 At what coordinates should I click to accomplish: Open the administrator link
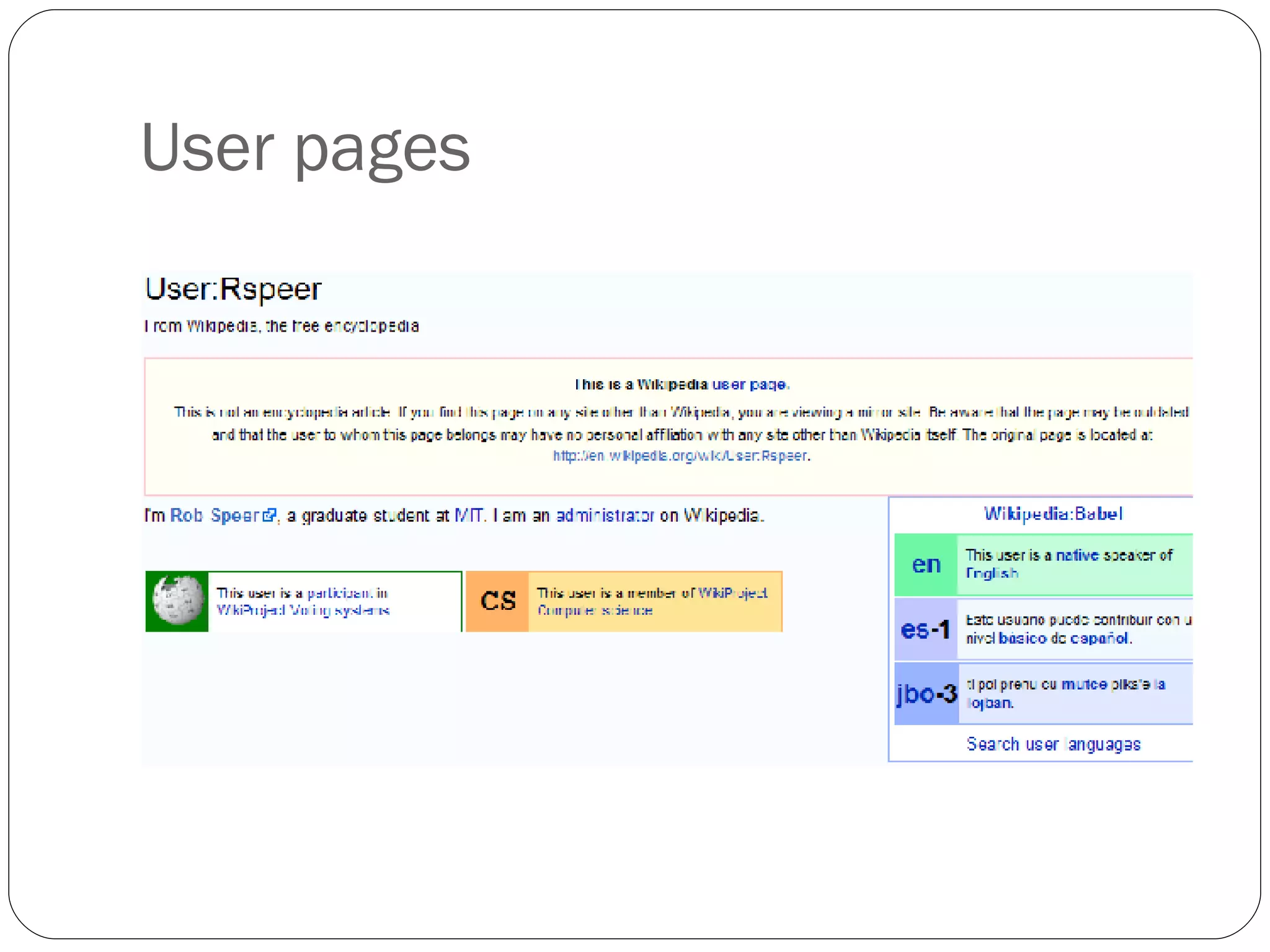[x=605, y=516]
